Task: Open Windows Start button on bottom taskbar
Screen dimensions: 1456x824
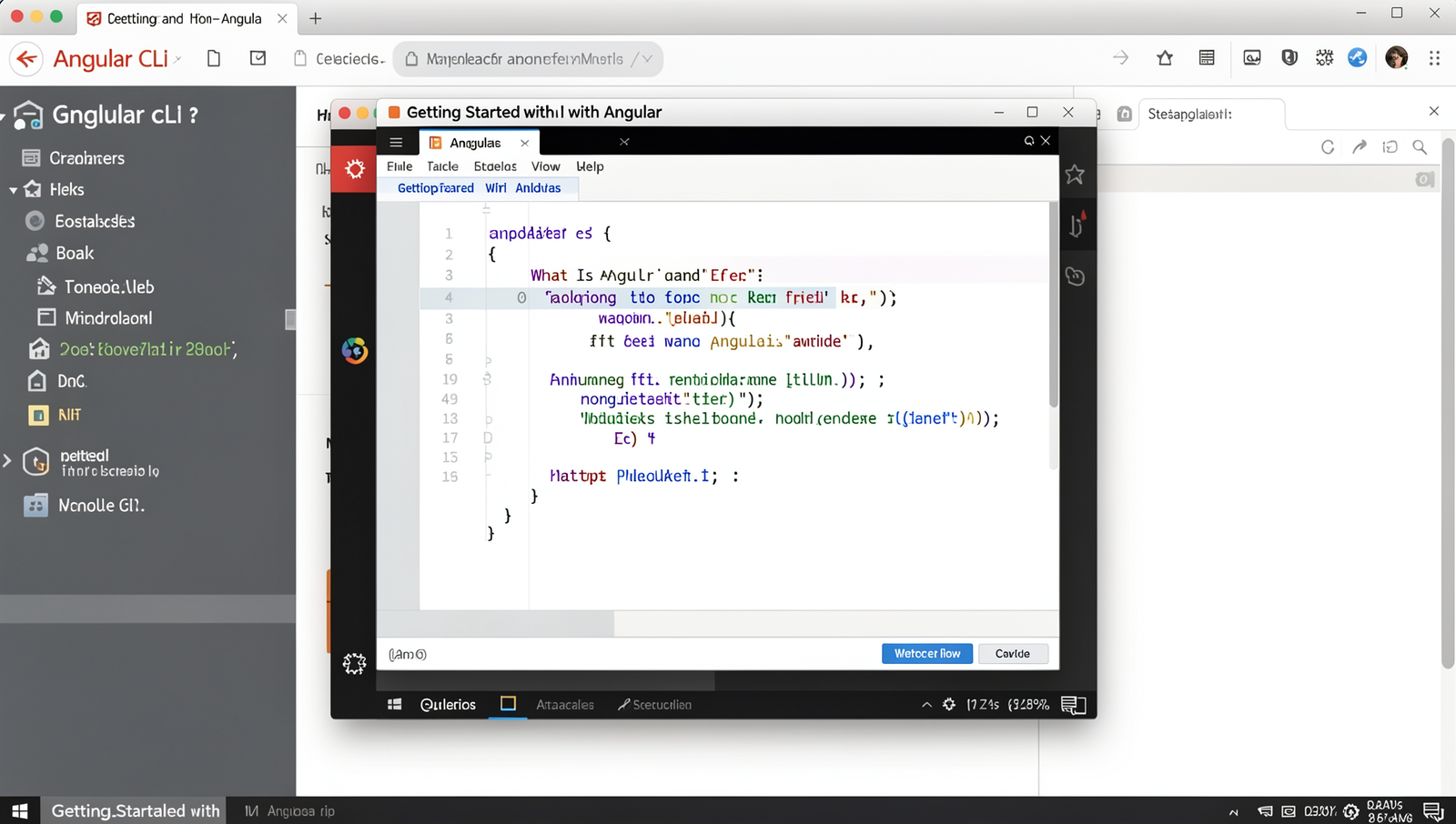Action: [20, 810]
